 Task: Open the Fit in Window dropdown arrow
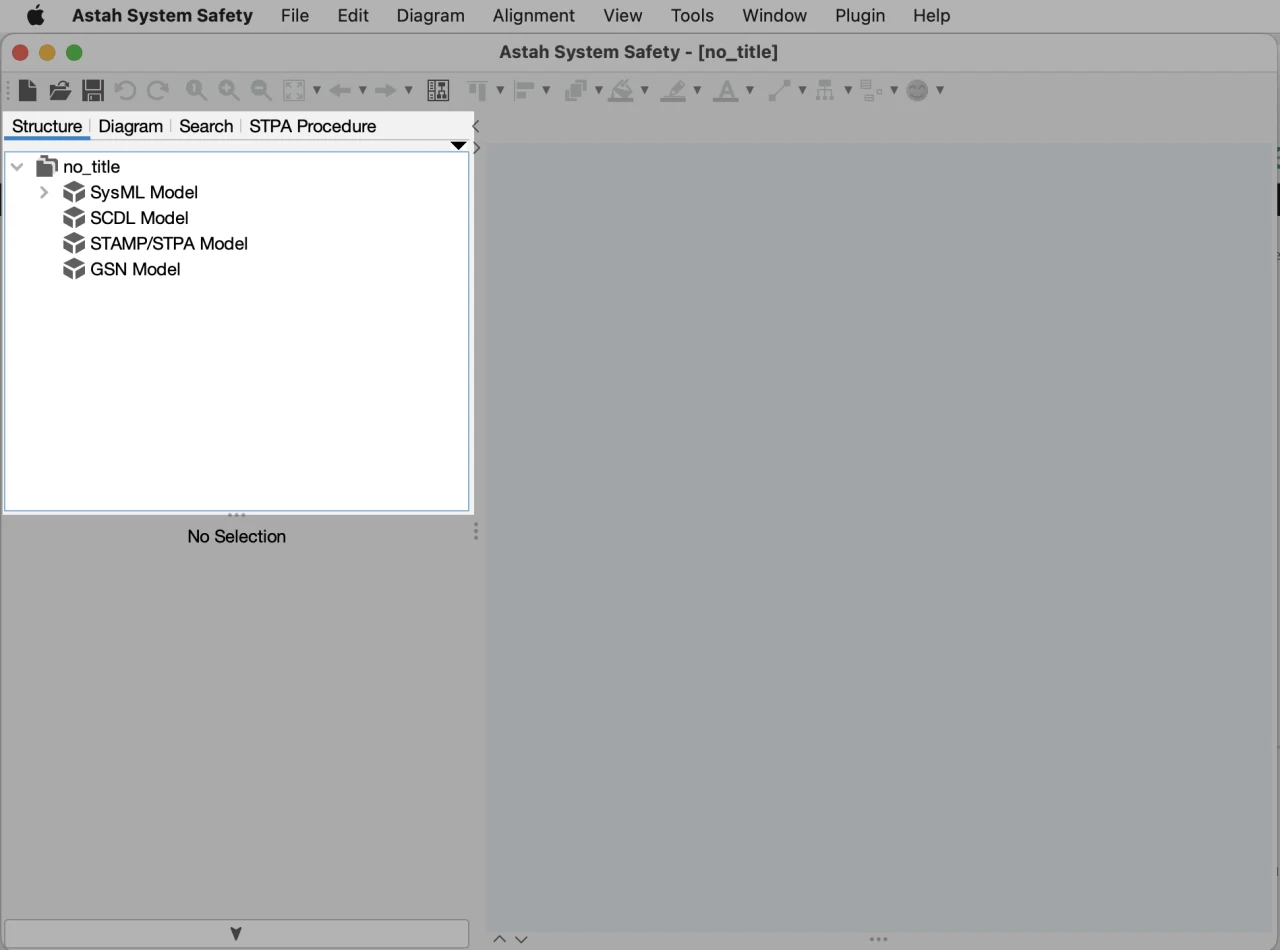coord(317,91)
